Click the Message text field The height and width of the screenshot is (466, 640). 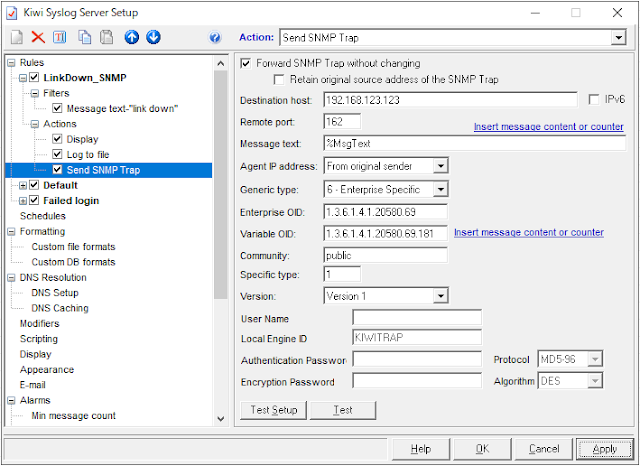pyautogui.click(x=474, y=143)
